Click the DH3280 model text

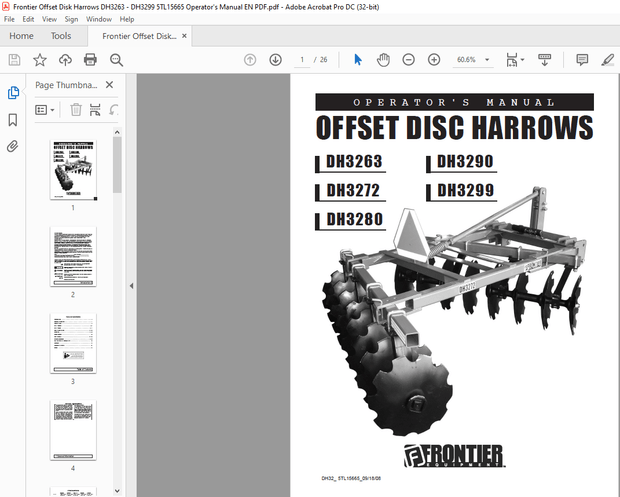(355, 219)
